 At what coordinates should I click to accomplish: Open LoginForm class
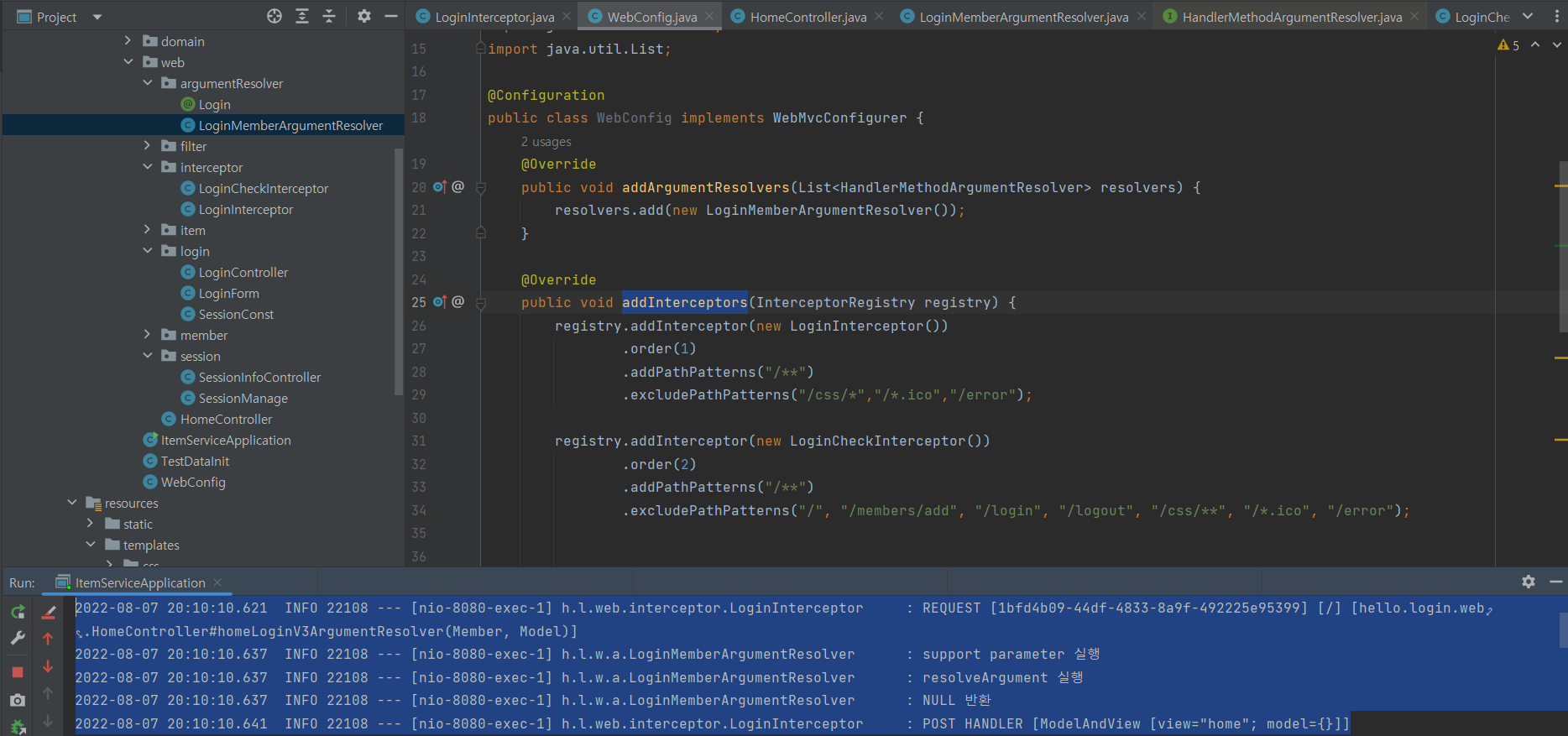tap(220, 293)
